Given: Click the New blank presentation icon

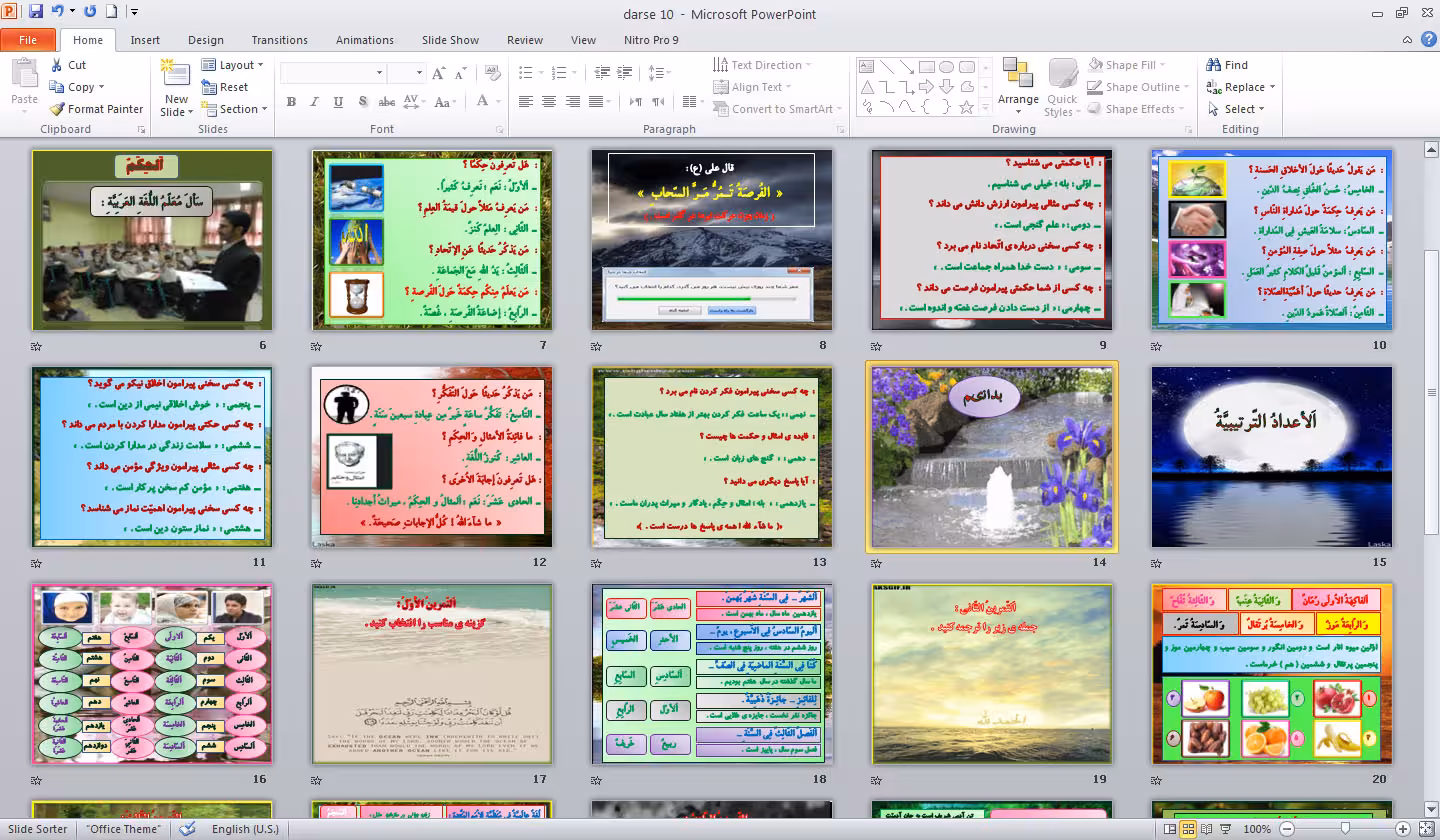Looking at the screenshot, I should coord(111,13).
